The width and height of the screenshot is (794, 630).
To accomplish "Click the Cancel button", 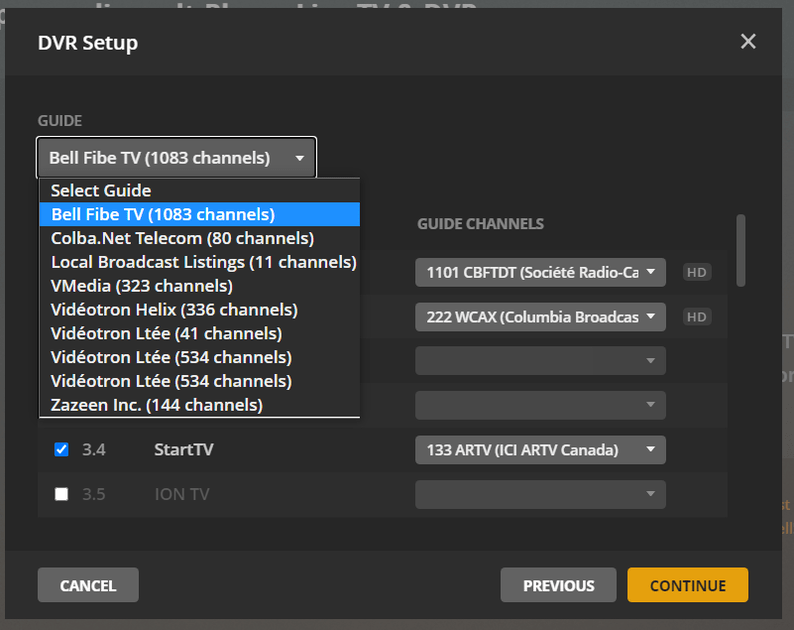I will pos(88,585).
